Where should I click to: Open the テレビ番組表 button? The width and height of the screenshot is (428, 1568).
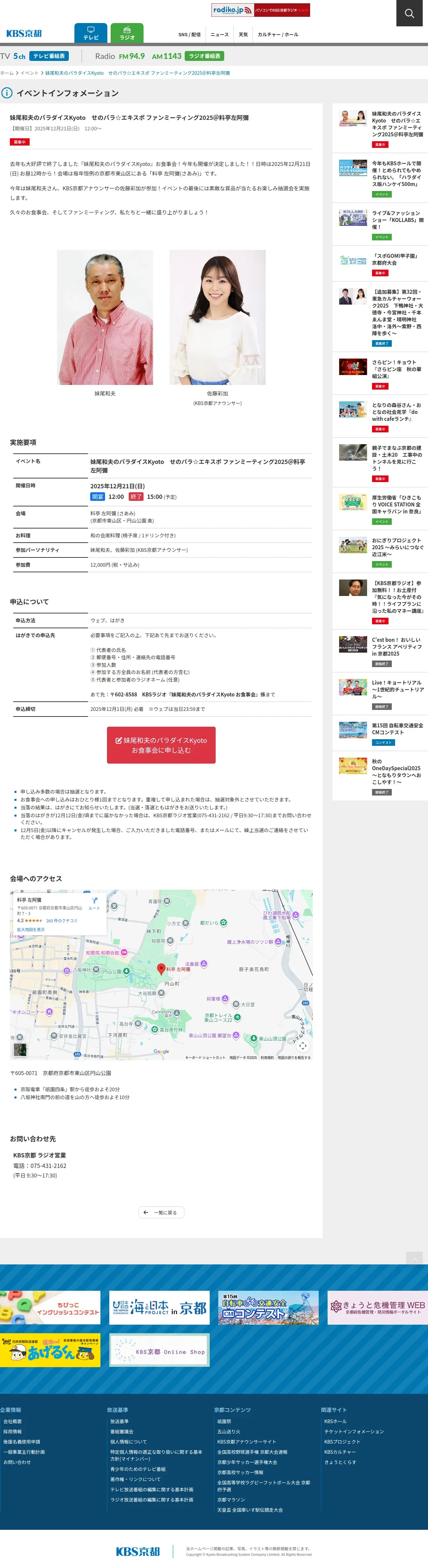(49, 56)
